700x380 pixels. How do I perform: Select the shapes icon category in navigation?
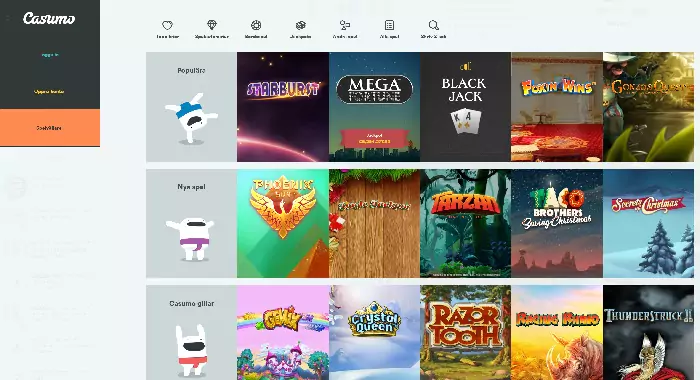pyautogui.click(x=345, y=25)
